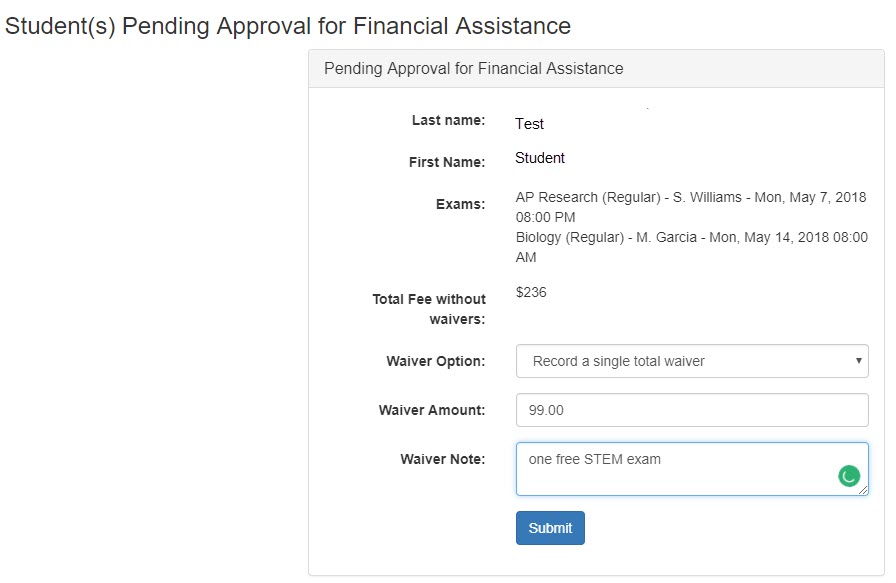Click the Pending Approval for Financial Assistance panel header
Viewport: 896px width, 583px height.
pyautogui.click(x=596, y=69)
